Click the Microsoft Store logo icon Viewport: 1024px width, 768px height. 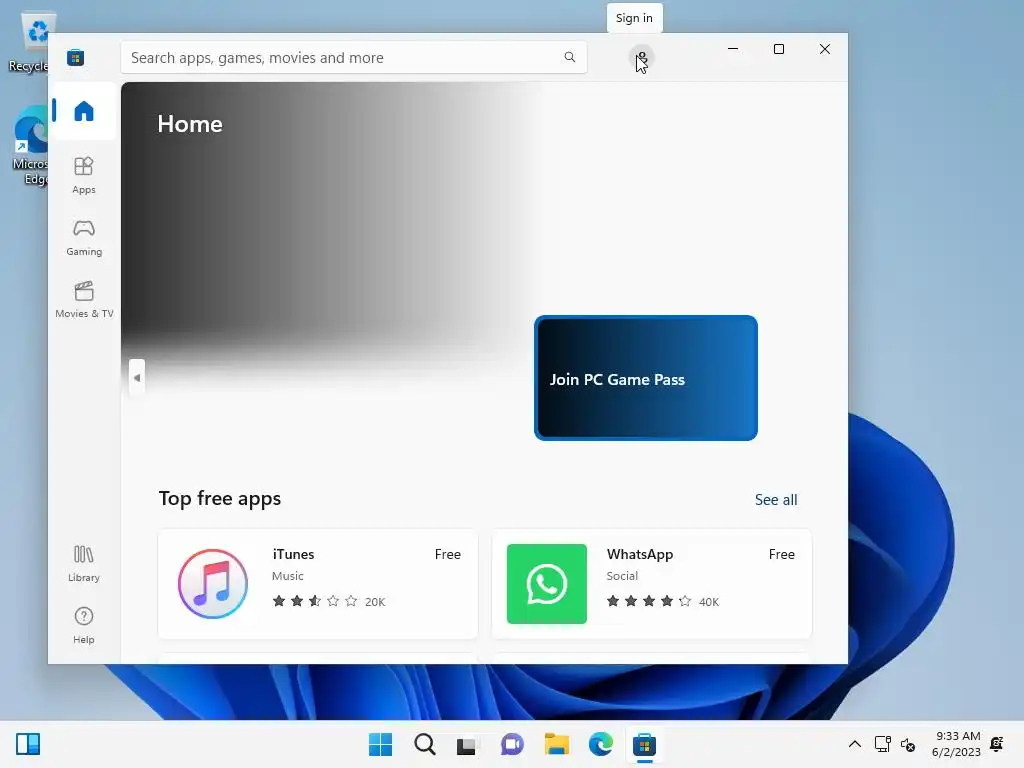pos(76,57)
